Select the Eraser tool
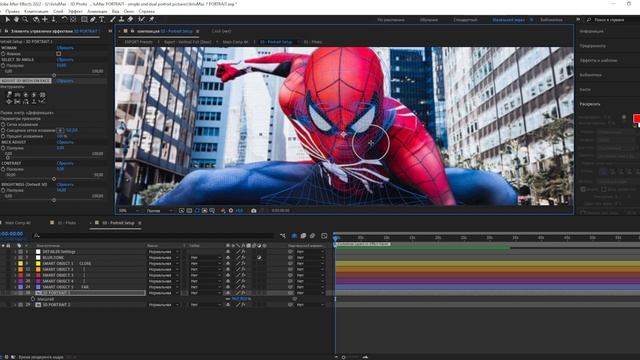This screenshot has height=360, width=640. pyautogui.click(x=130, y=19)
